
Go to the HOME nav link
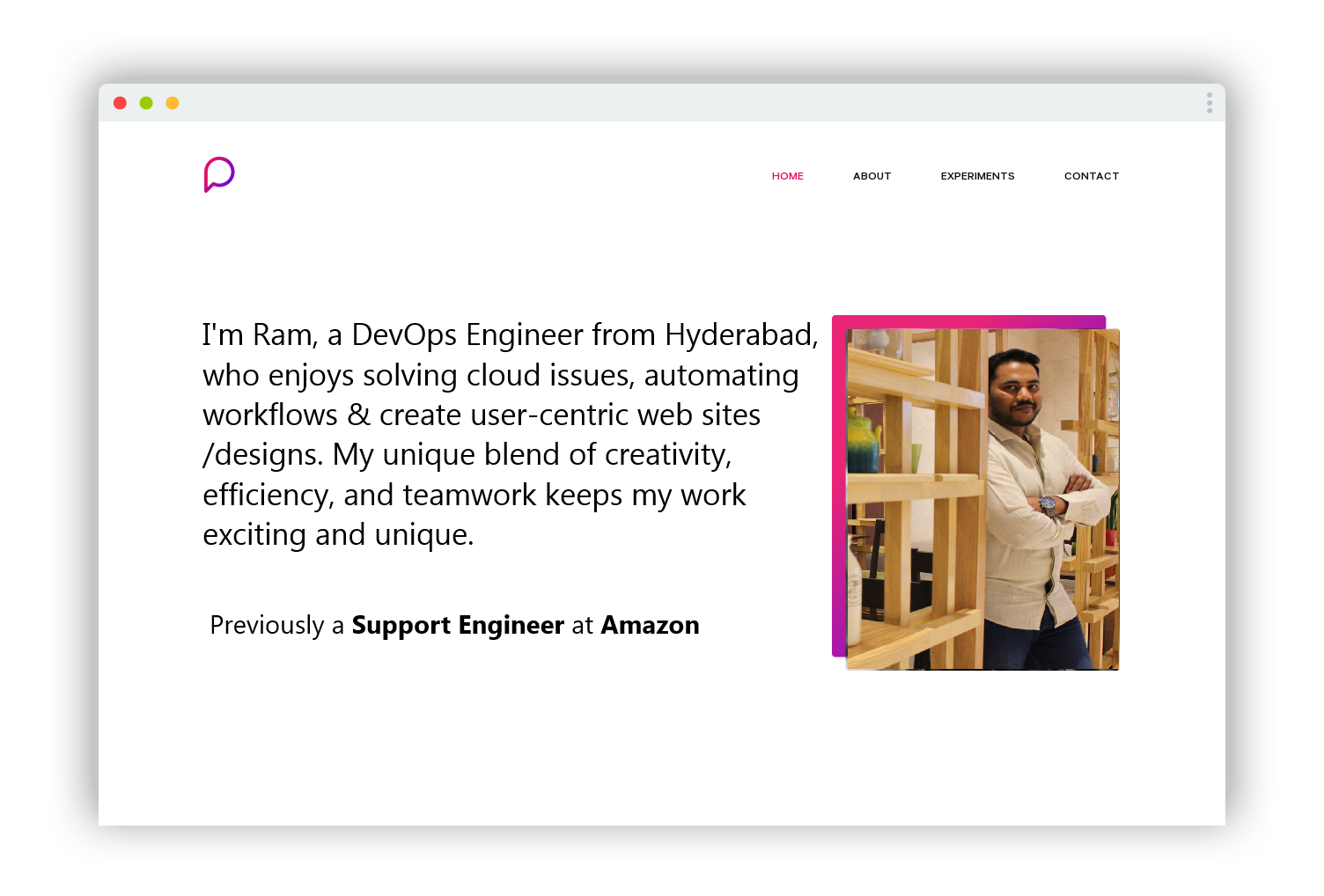pos(788,176)
